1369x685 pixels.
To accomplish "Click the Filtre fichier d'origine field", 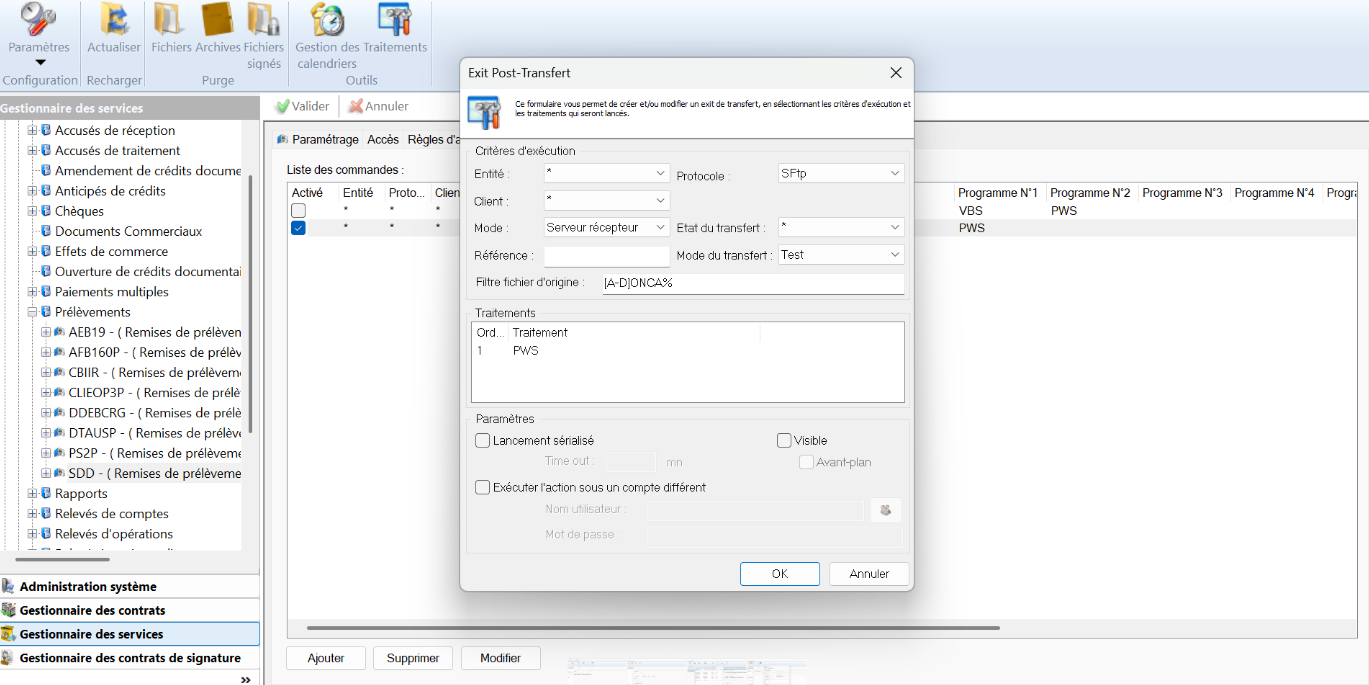I will (x=751, y=283).
